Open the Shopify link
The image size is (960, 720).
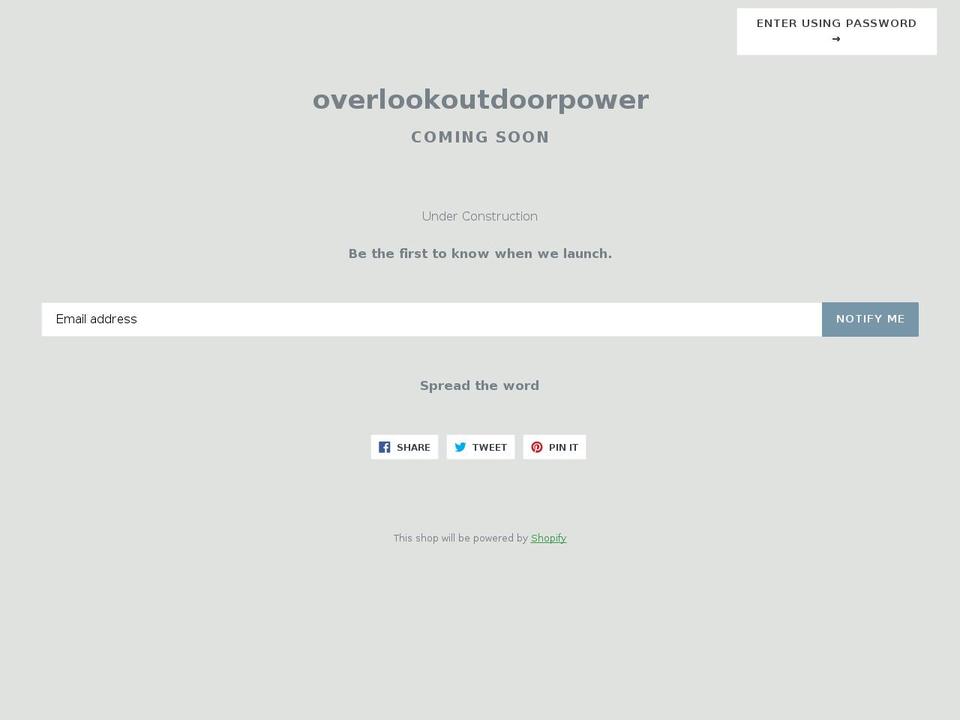[x=549, y=538]
